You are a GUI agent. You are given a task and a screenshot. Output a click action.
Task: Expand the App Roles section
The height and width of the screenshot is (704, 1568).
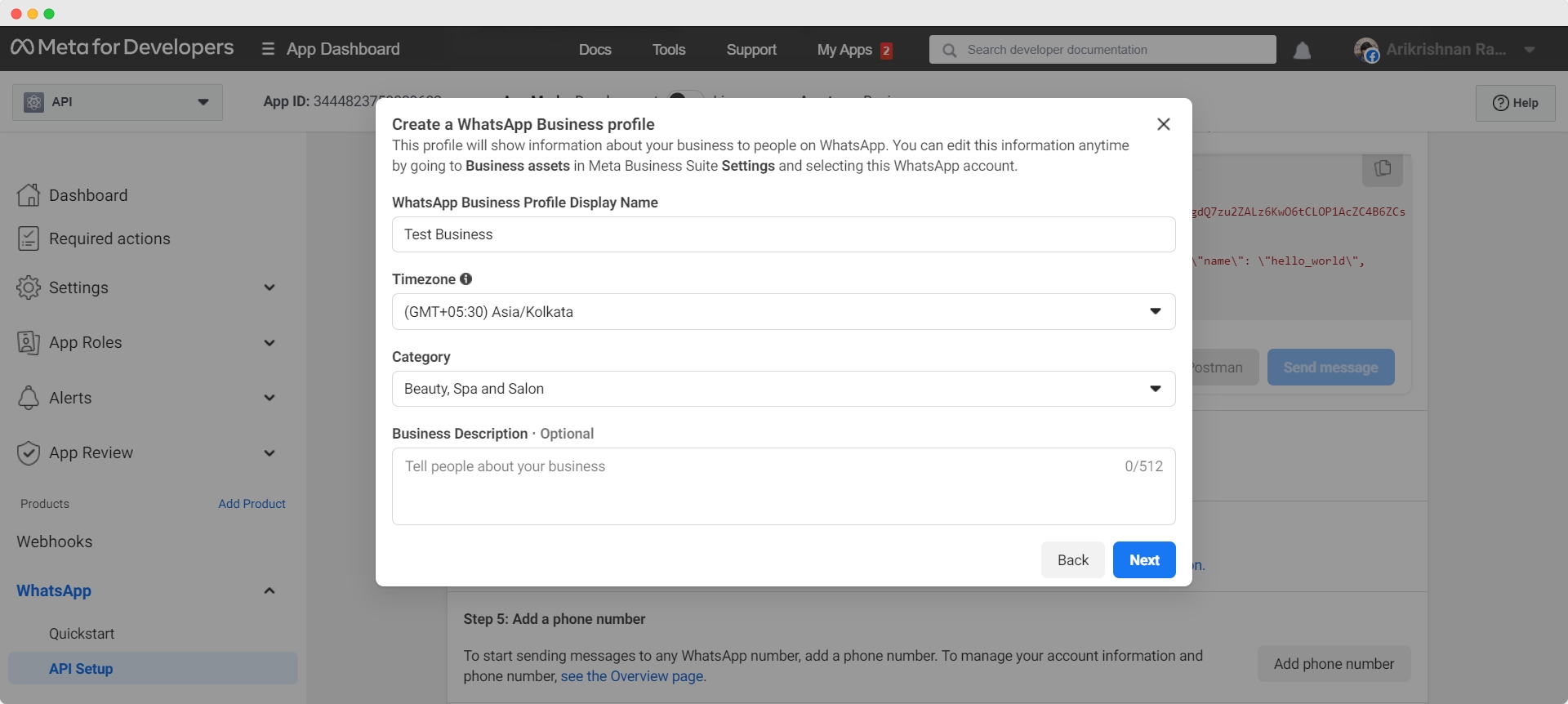click(269, 343)
